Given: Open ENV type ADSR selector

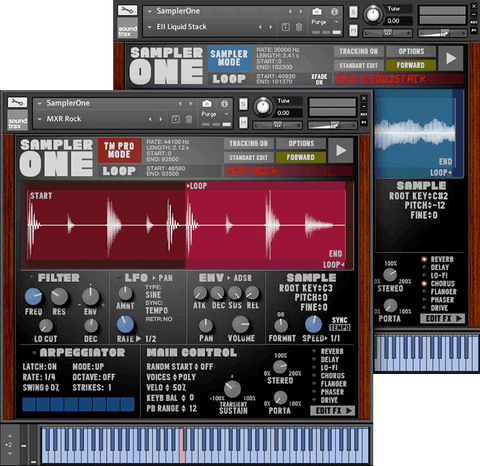Looking at the screenshot, I should (x=239, y=278).
